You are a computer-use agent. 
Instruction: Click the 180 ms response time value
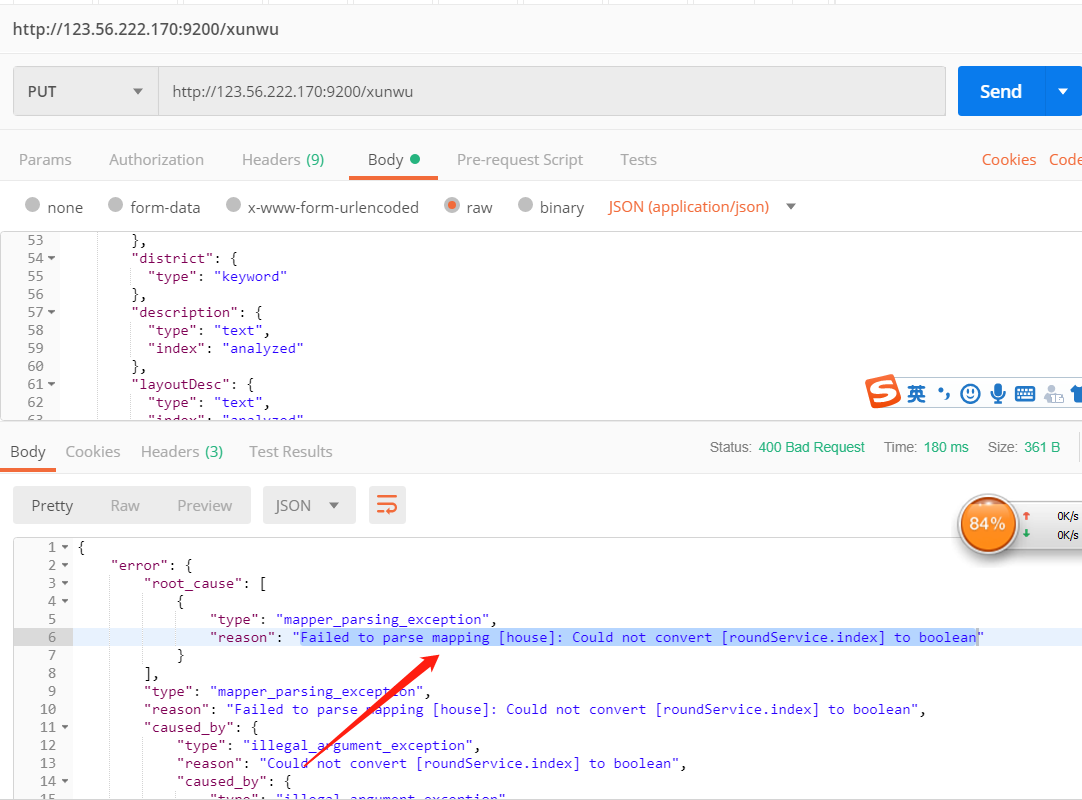click(946, 447)
